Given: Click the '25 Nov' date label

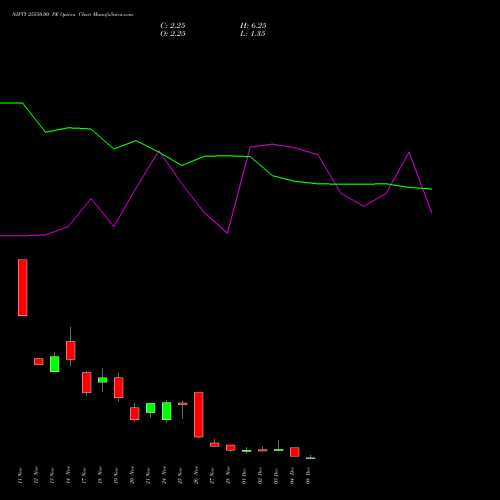Looking at the screenshot, I should pos(180,476).
